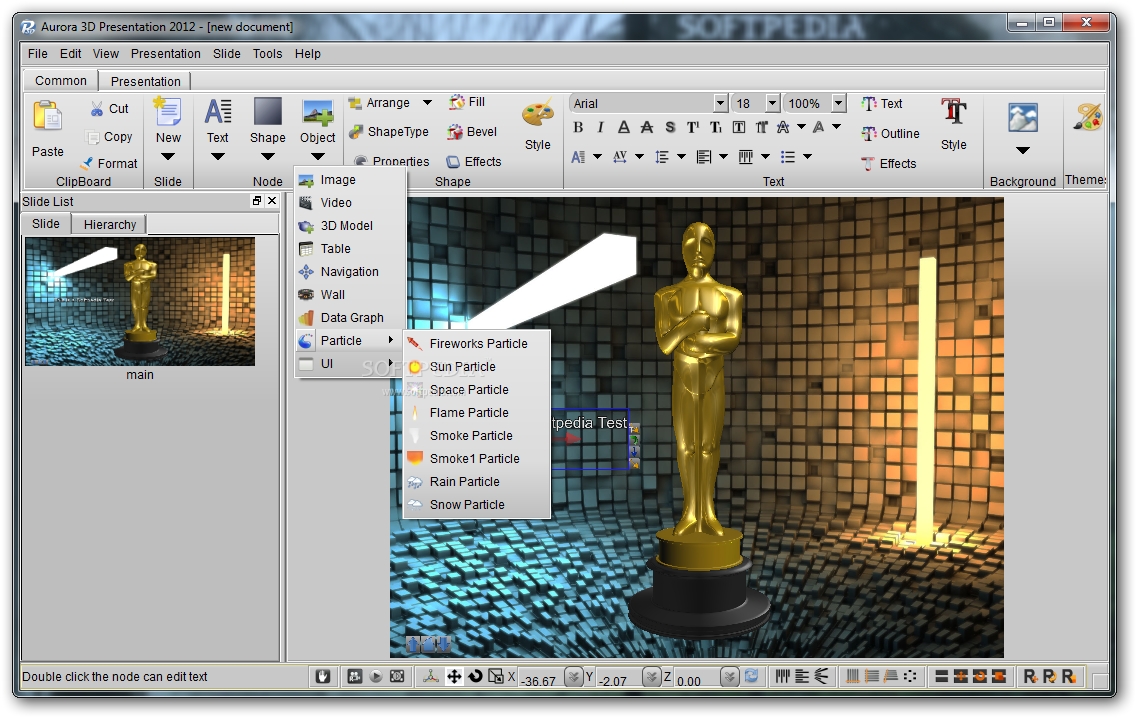1137x718 pixels.
Task: Switch to the Hierarchy tab
Action: (x=109, y=225)
